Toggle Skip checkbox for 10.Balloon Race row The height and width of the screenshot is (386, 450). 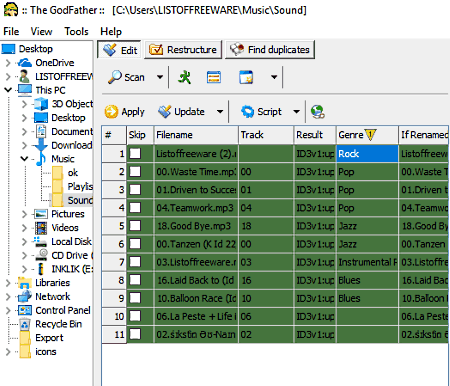coord(135,298)
